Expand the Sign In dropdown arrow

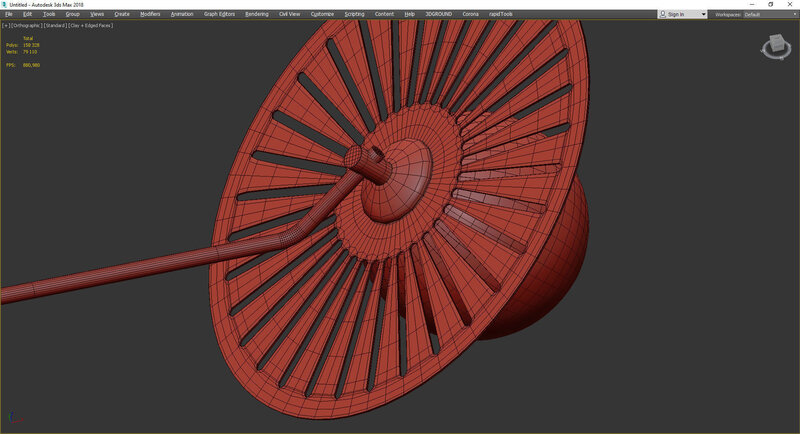tap(703, 15)
